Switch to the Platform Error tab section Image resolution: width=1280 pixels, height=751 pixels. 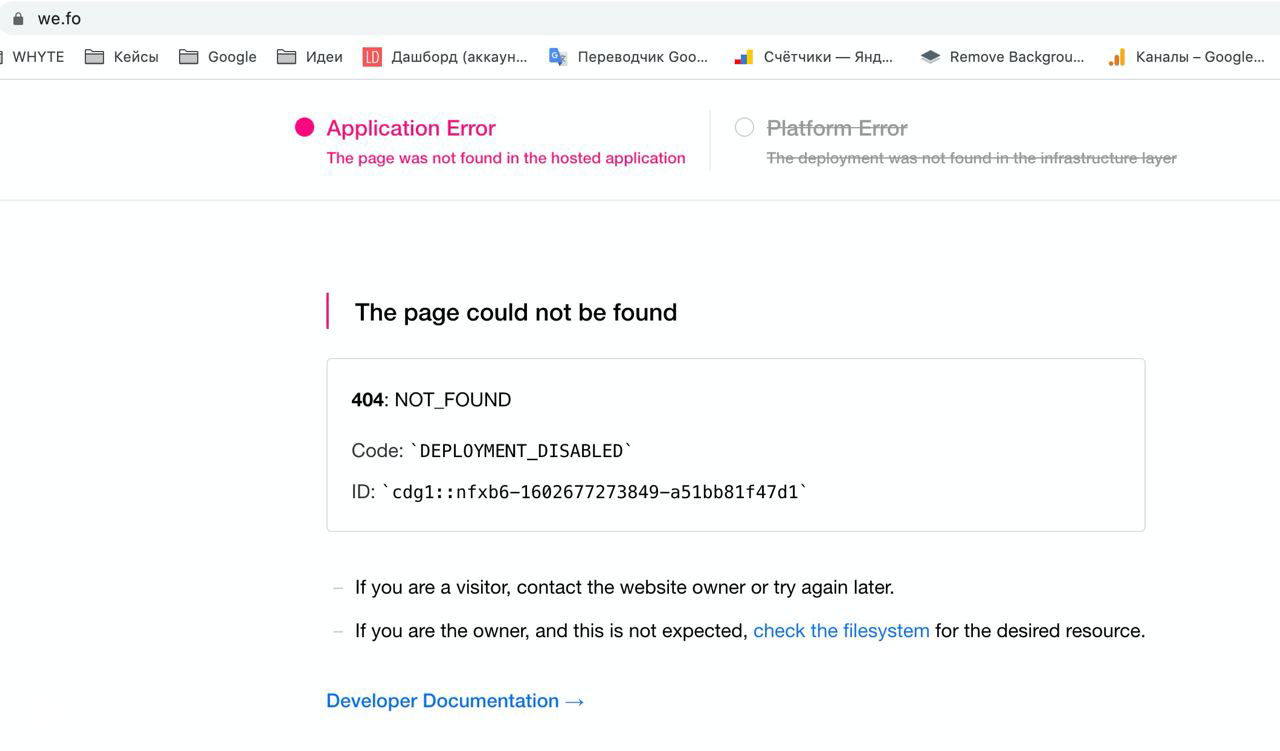click(836, 127)
